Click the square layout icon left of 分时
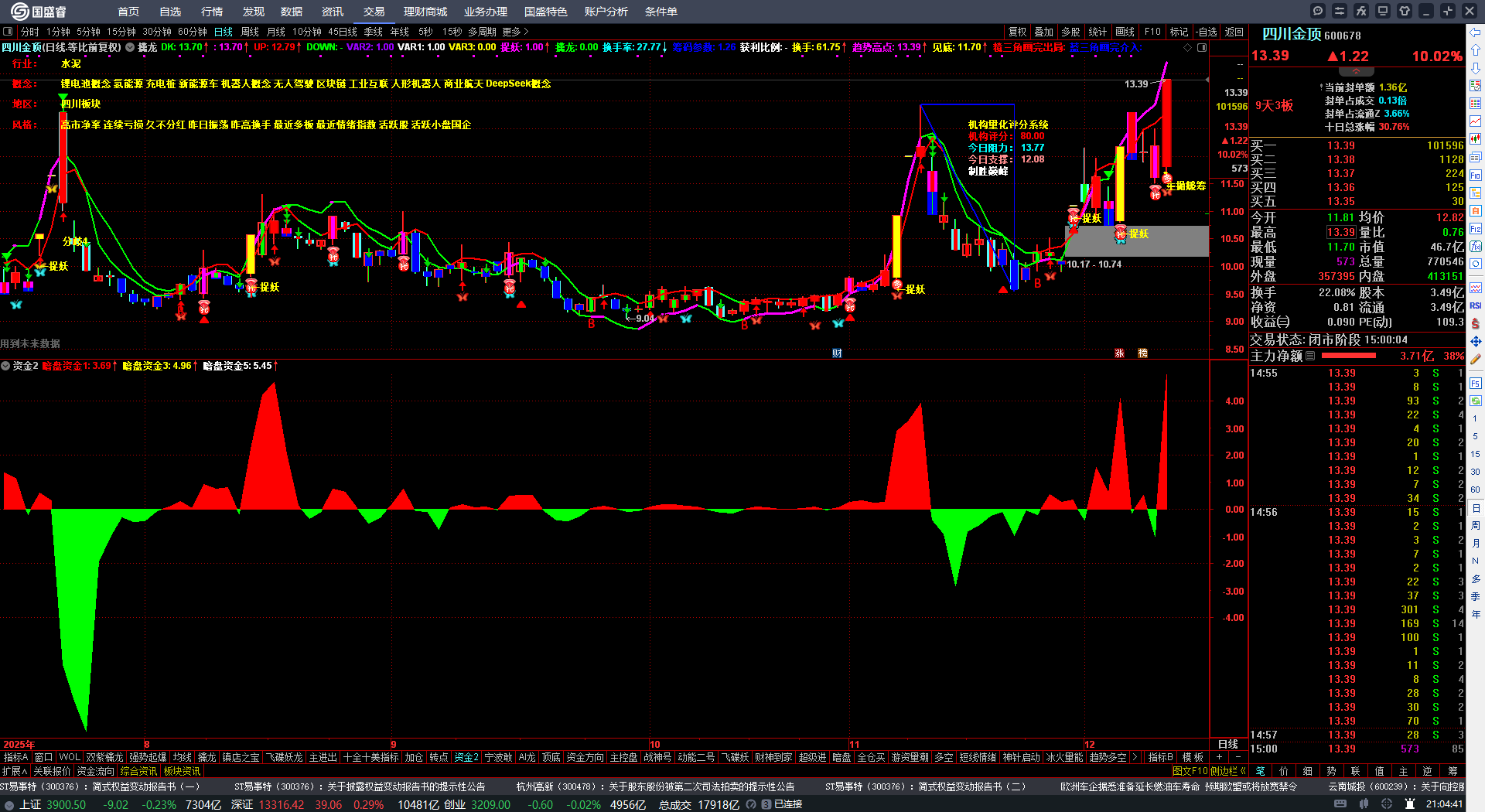The width and height of the screenshot is (1485, 812). (8, 32)
